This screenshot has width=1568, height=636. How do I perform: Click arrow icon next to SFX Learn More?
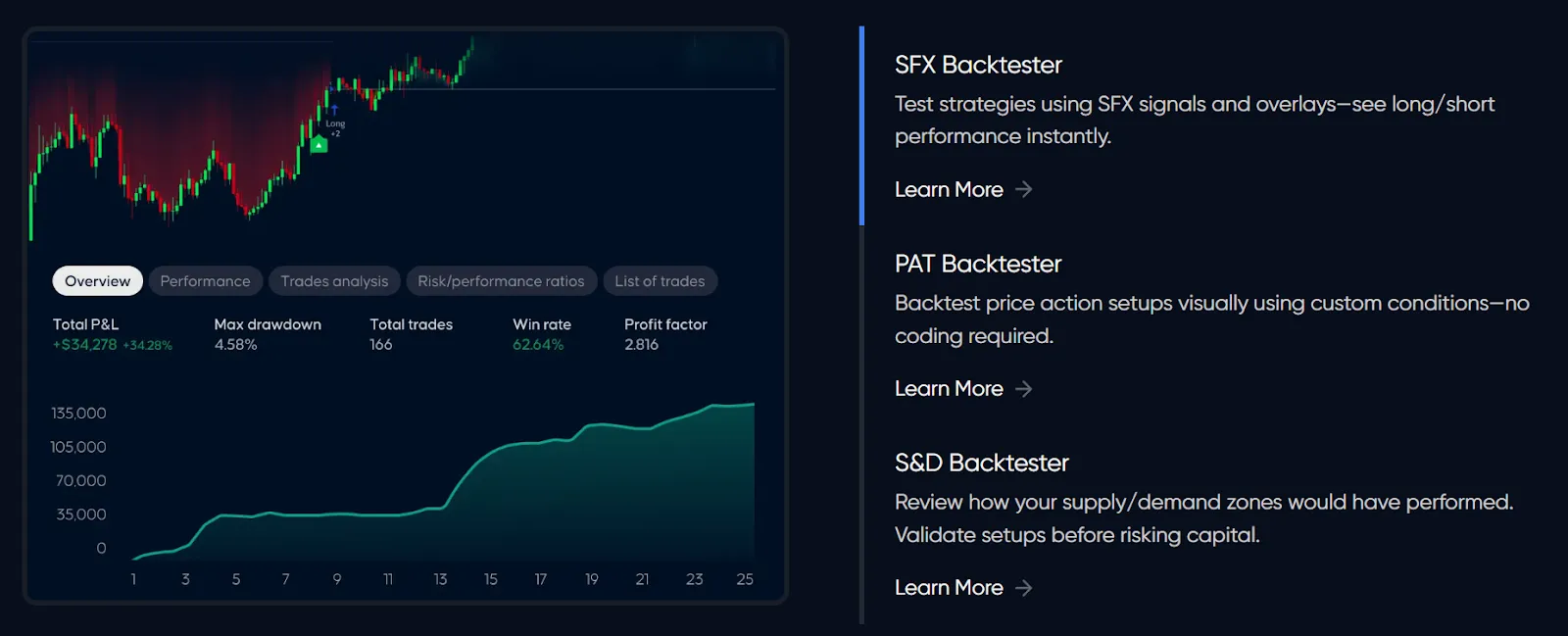pos(1024,189)
